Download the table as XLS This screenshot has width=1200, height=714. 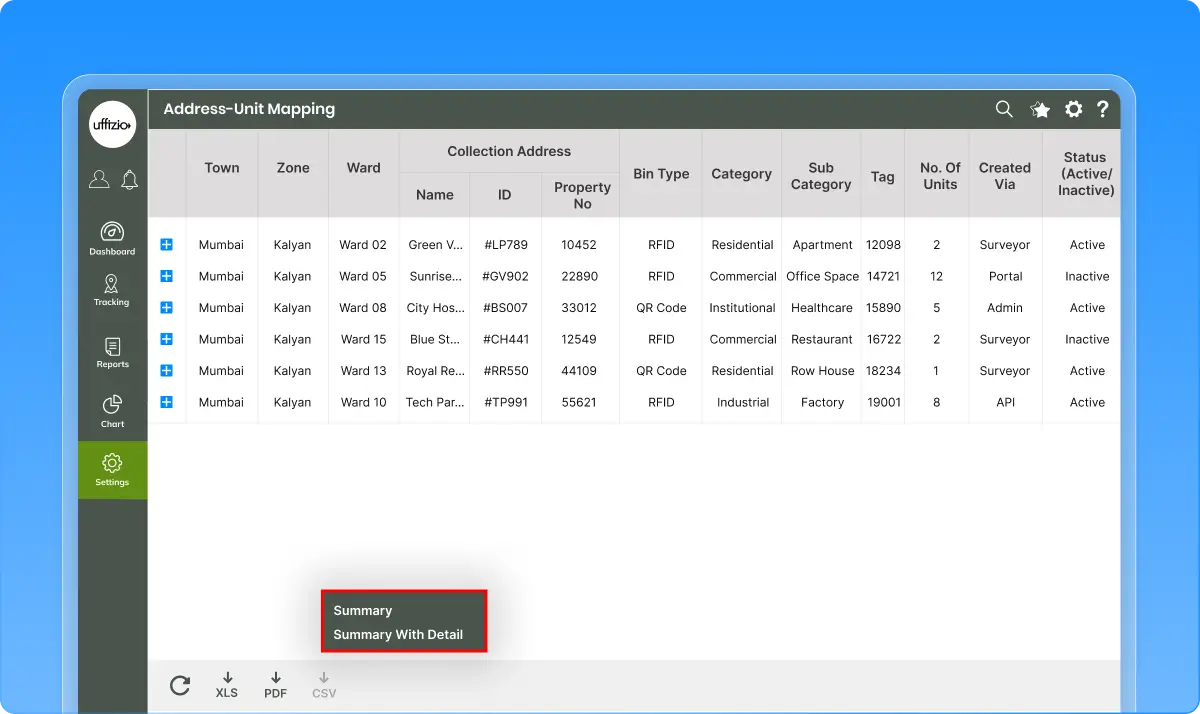(x=227, y=685)
